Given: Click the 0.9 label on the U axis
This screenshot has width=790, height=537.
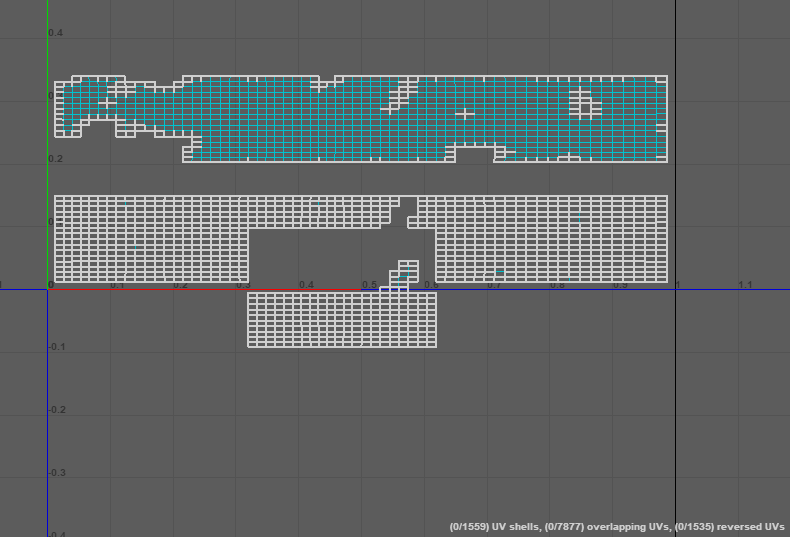Looking at the screenshot, I should (620, 286).
